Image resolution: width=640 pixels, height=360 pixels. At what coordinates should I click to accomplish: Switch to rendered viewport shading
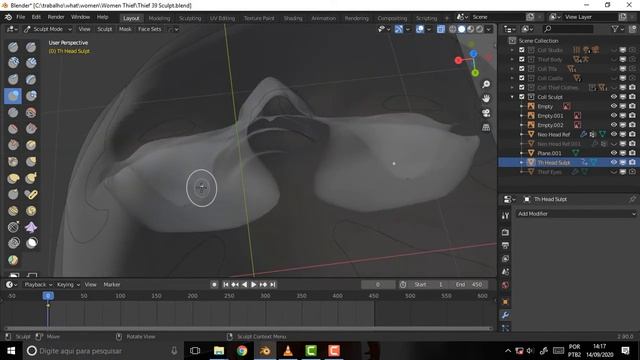pyautogui.click(x=480, y=29)
